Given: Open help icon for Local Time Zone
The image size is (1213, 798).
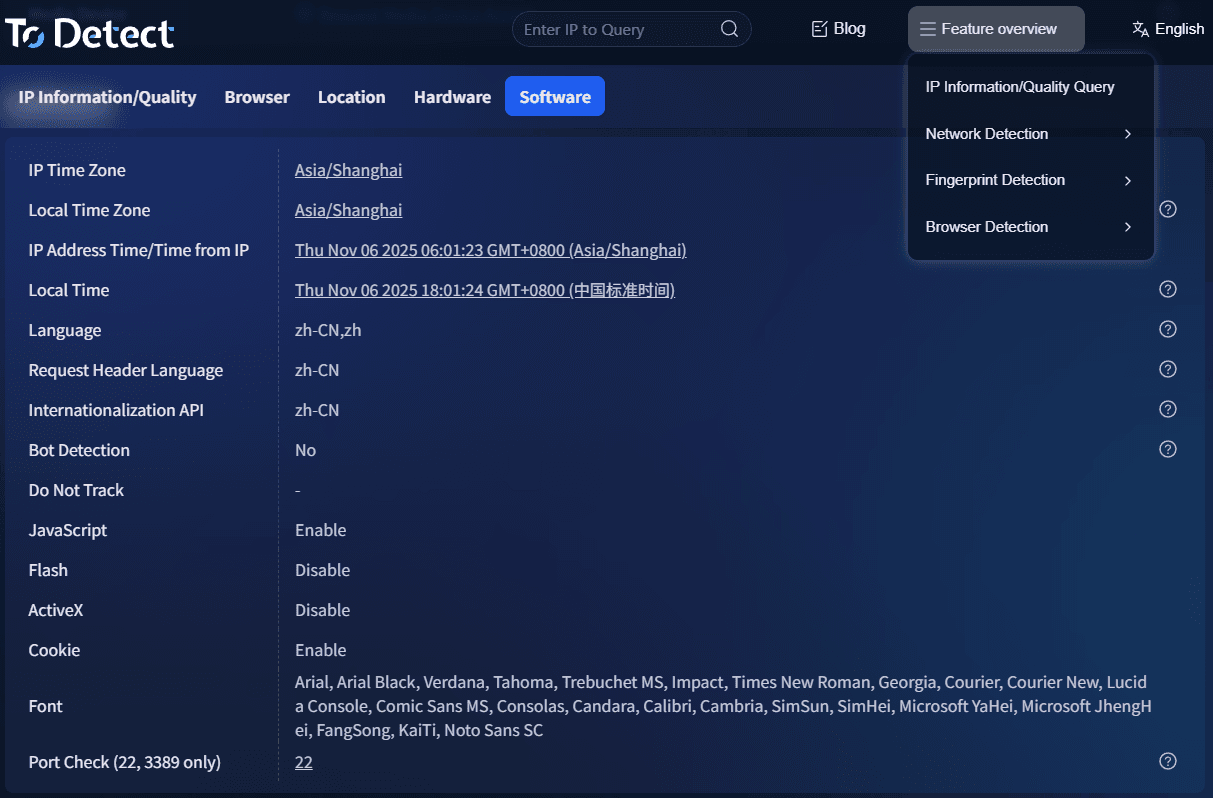Looking at the screenshot, I should click(1167, 209).
